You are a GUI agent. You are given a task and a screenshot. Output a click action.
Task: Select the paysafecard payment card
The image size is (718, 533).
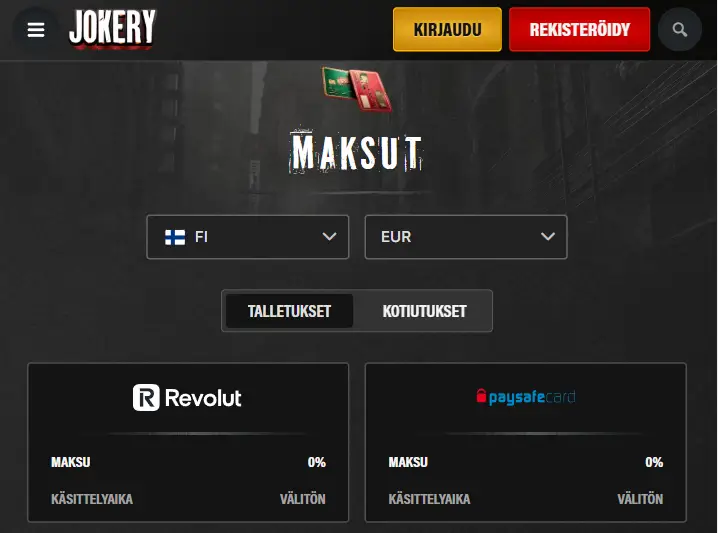526,442
